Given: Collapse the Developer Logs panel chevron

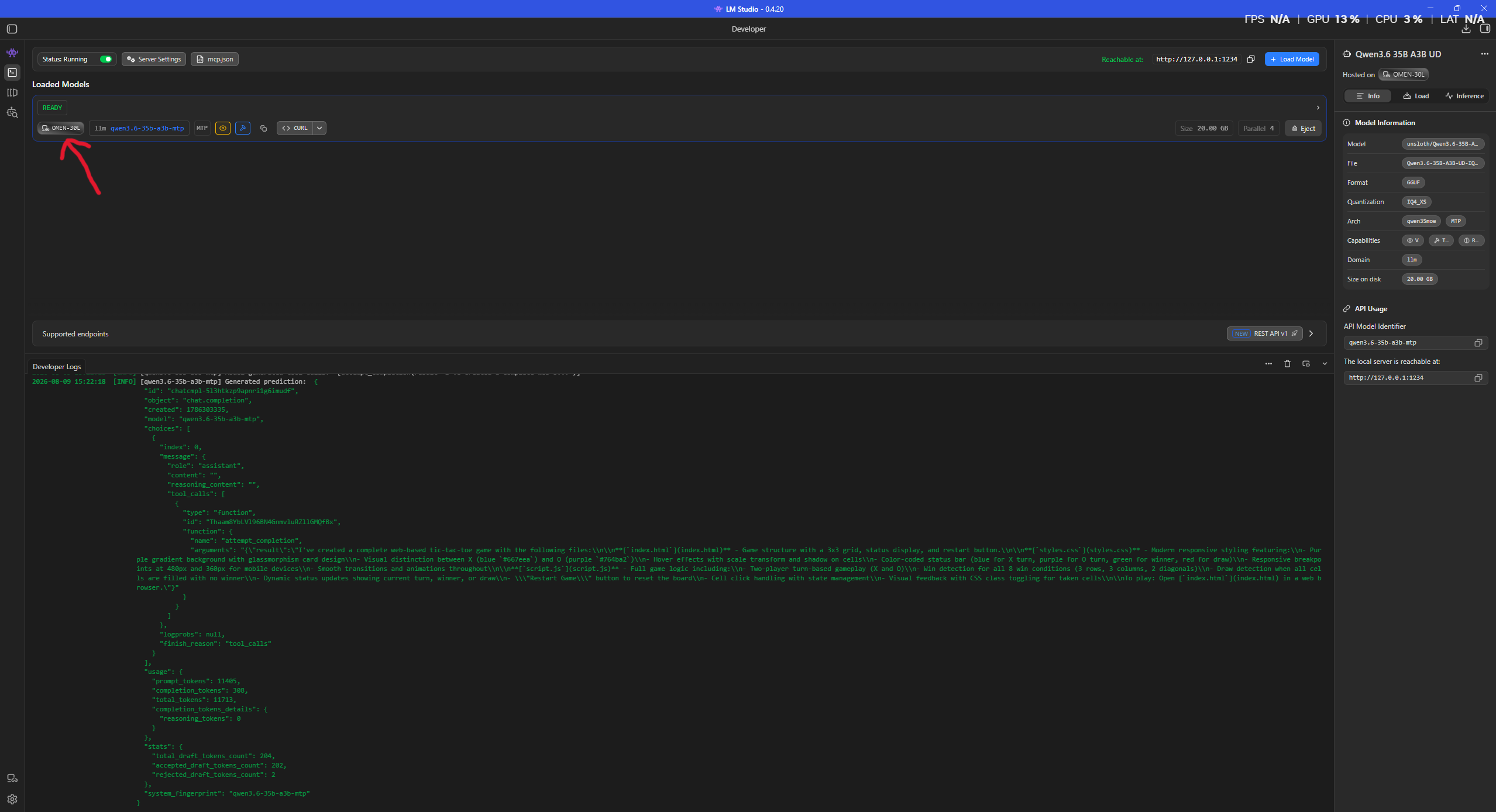Looking at the screenshot, I should (1325, 364).
